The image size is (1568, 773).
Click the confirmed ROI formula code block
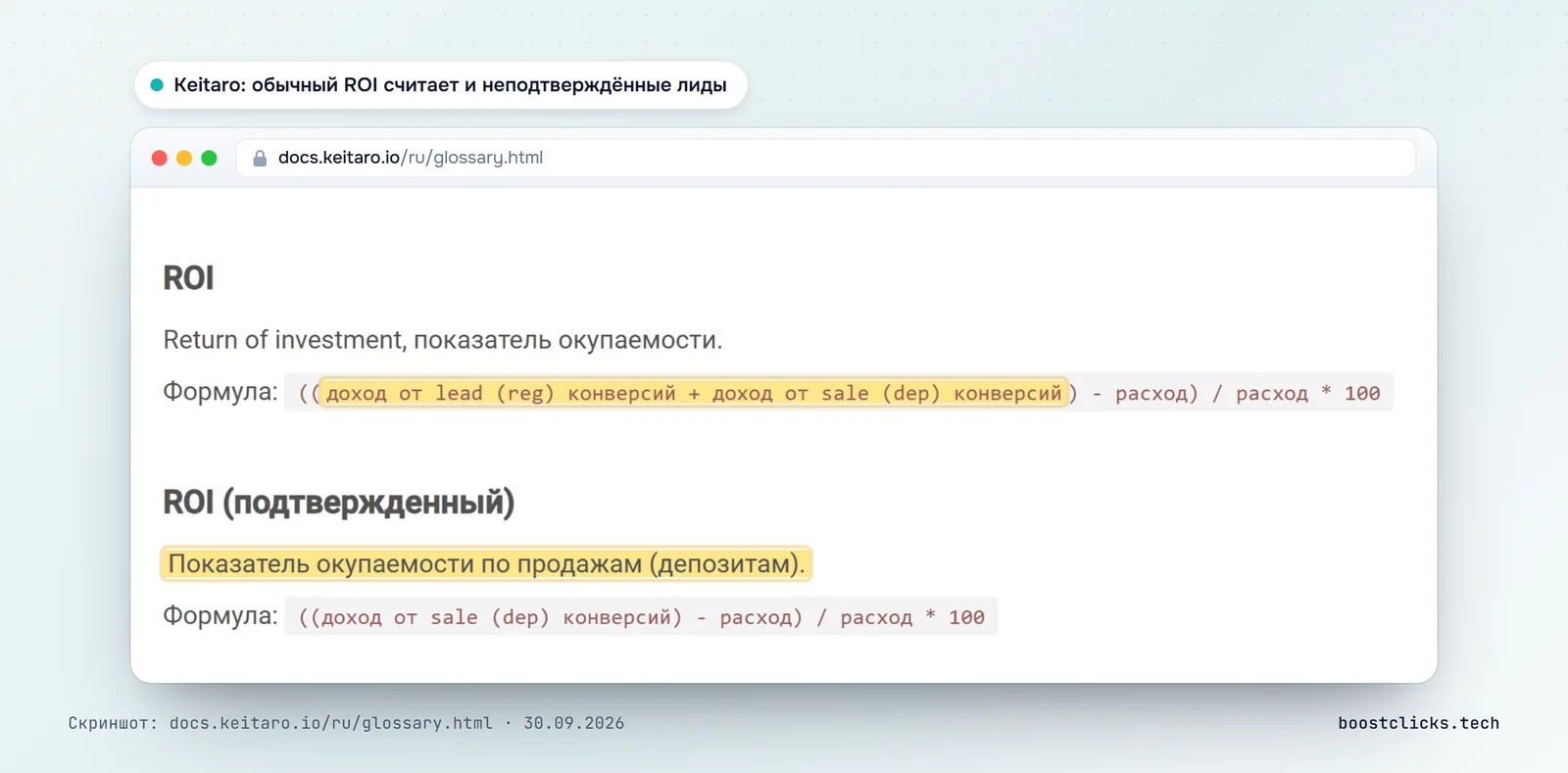(641, 617)
